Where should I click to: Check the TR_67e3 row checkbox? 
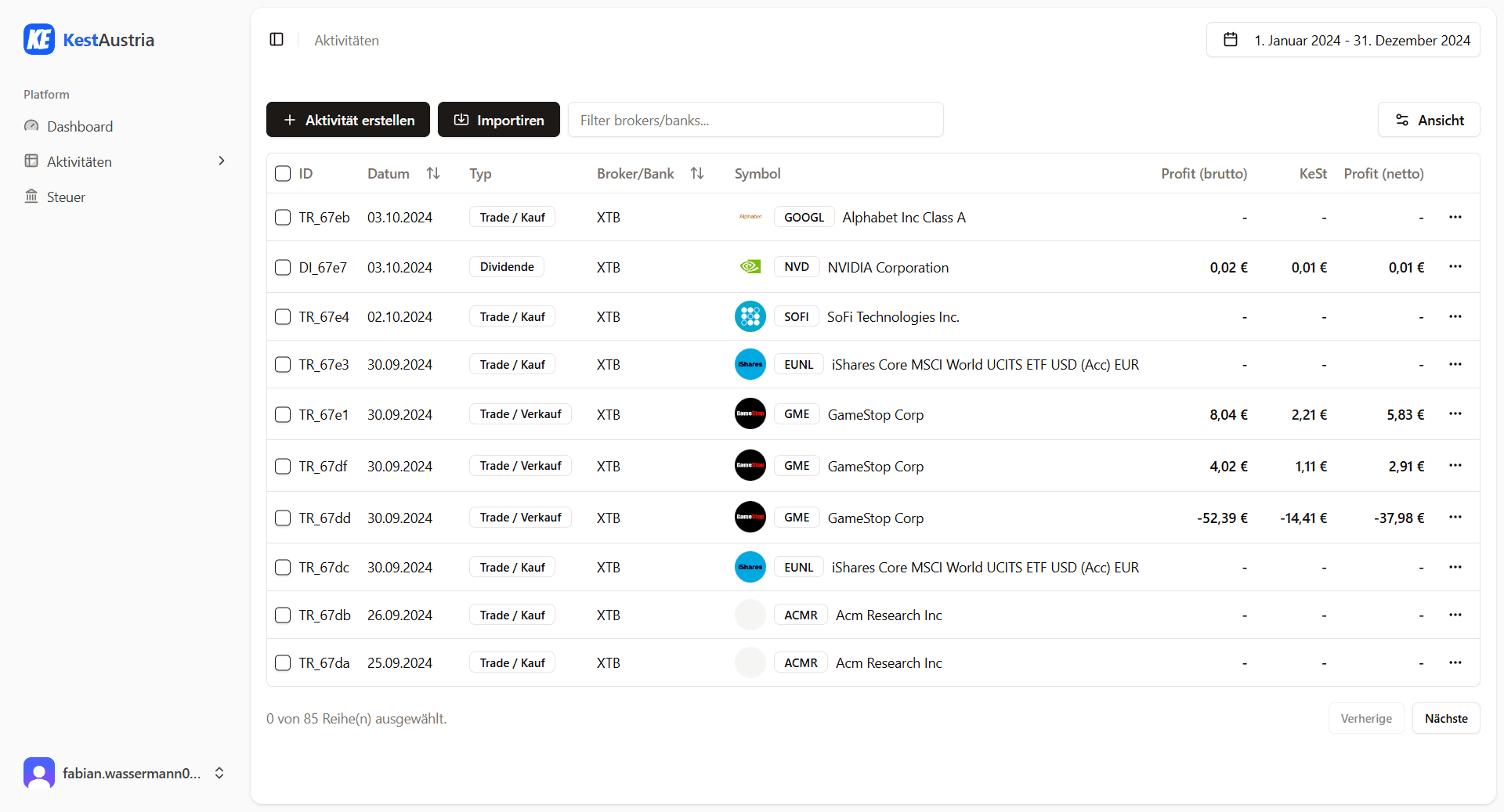pos(283,364)
